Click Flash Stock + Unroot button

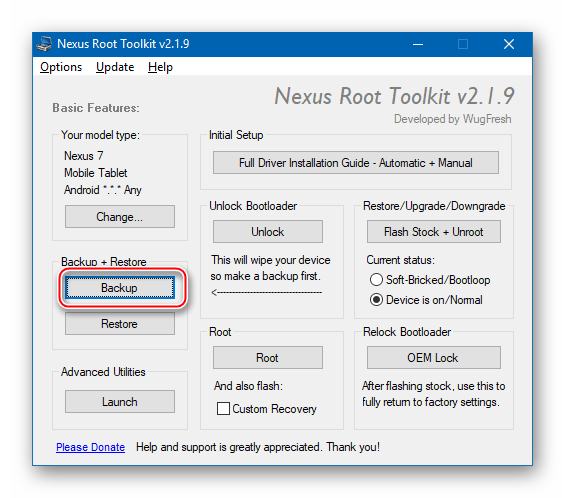[x=433, y=232]
